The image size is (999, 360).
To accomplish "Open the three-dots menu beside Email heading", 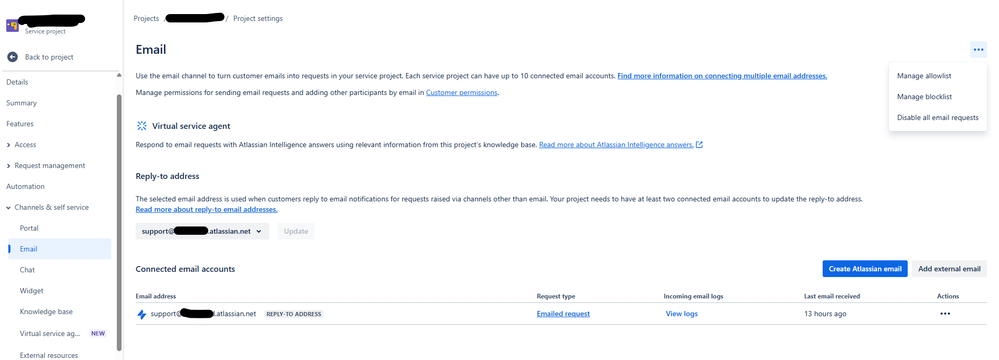I will (x=978, y=50).
